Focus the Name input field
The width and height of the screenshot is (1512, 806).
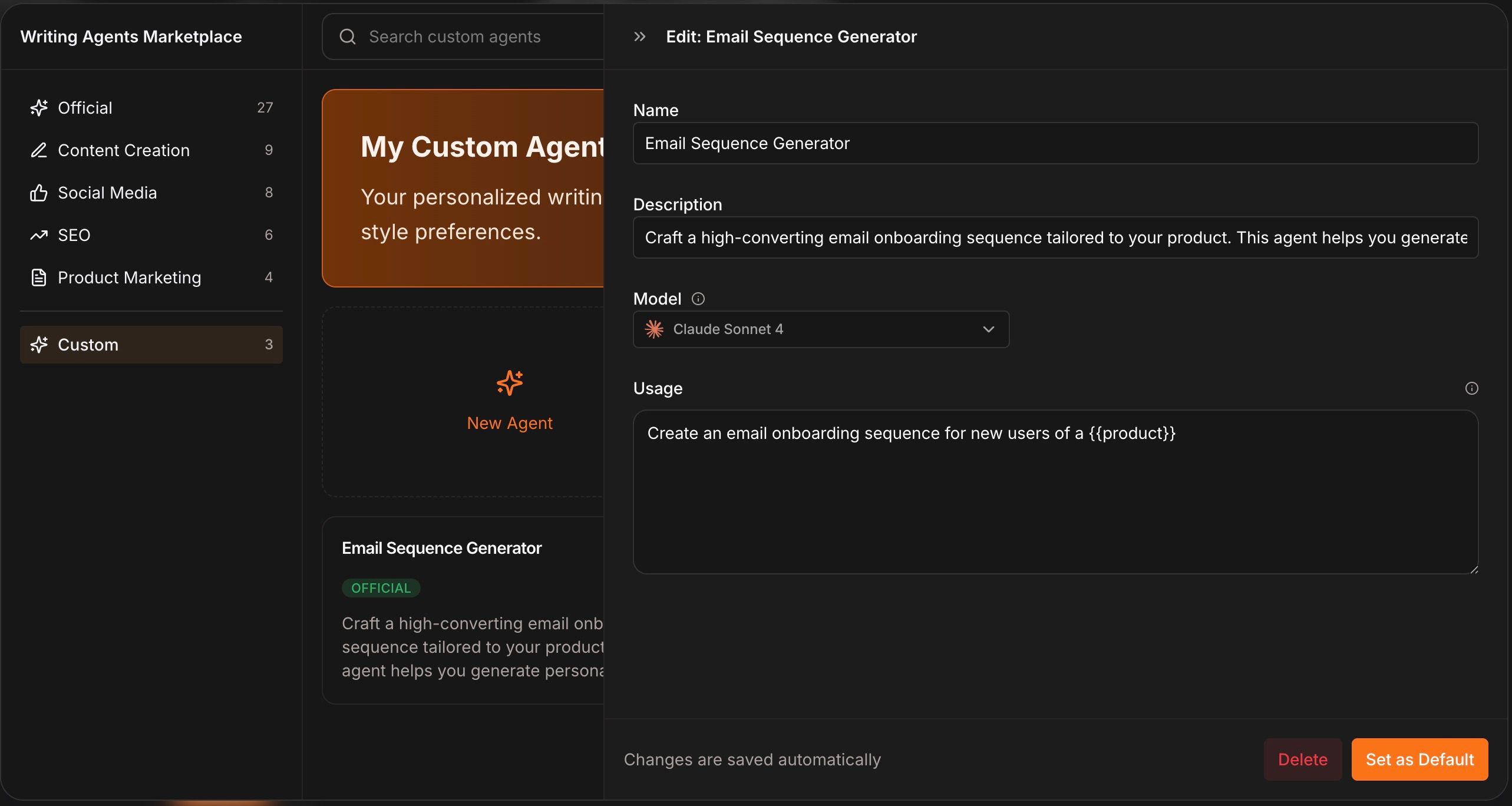click(1055, 143)
